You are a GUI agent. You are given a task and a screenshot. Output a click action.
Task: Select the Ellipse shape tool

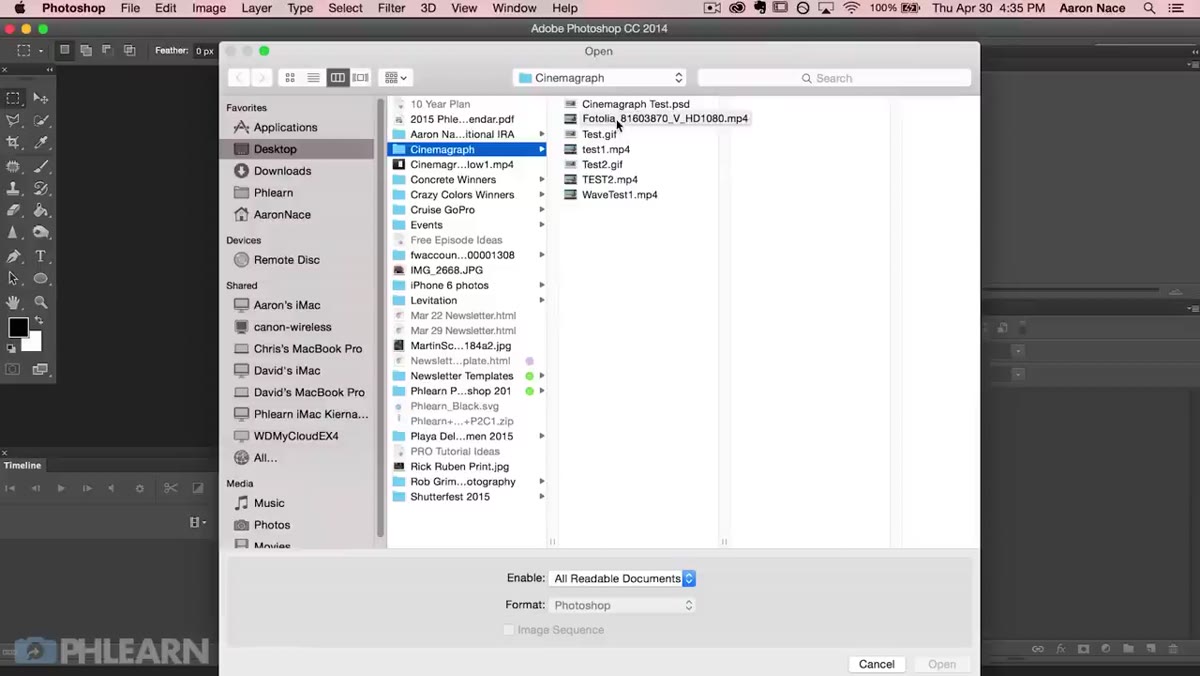coord(41,279)
